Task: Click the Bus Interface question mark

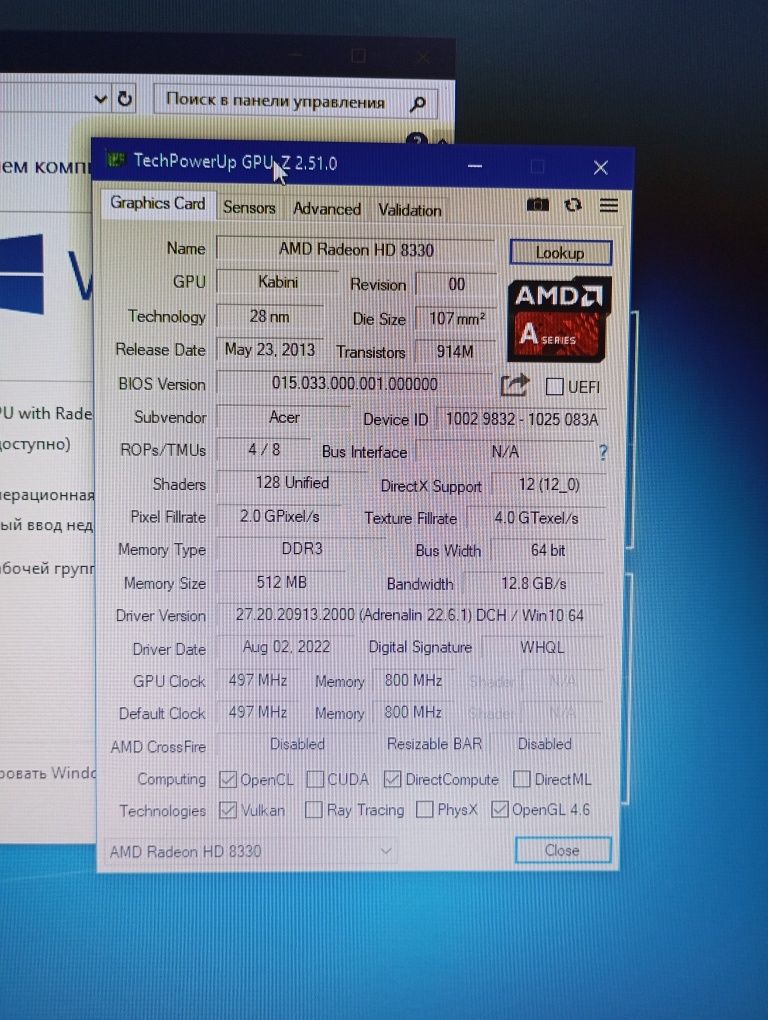Action: point(603,452)
